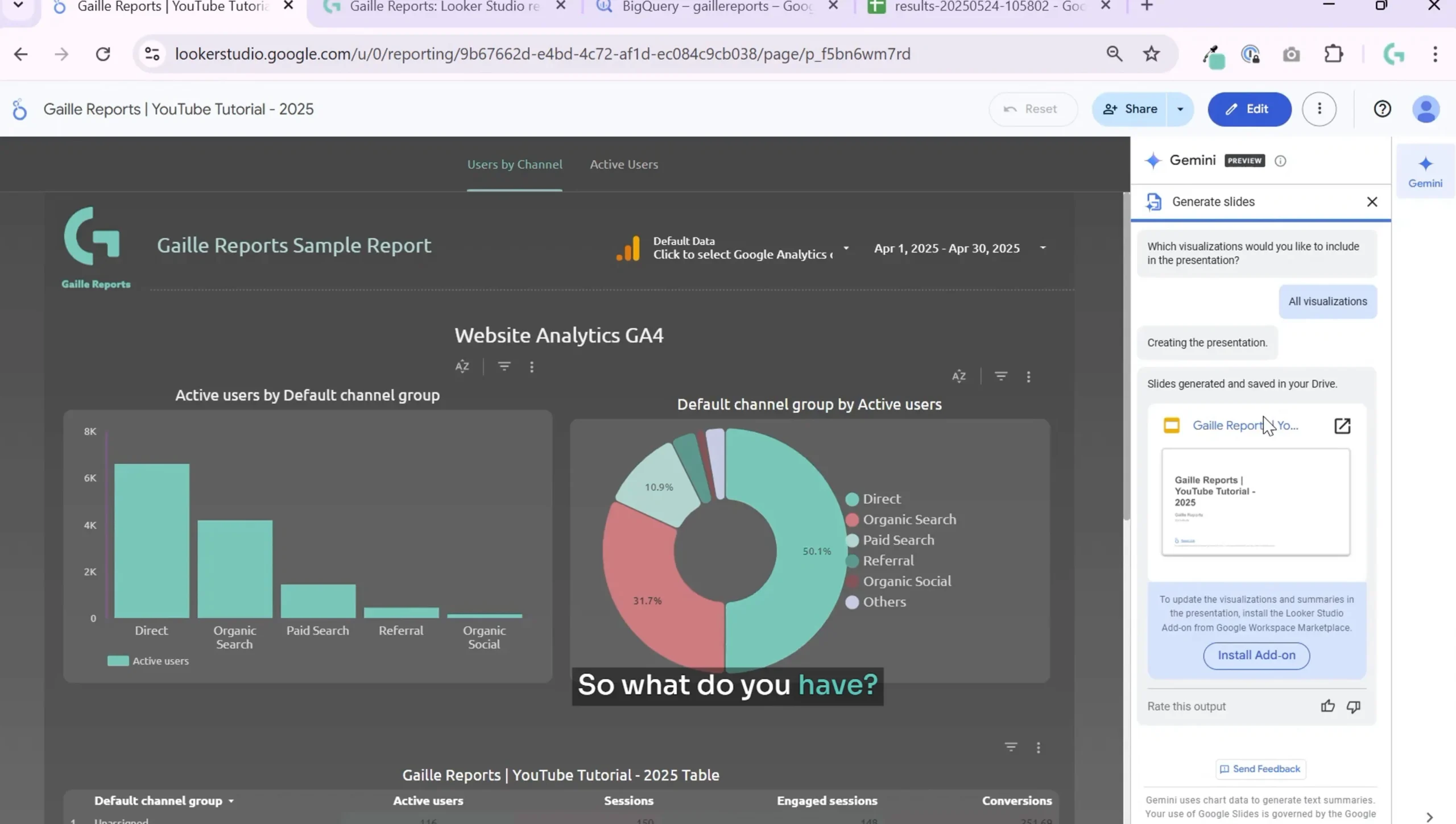The image size is (1456, 824).
Task: Click the browser address bar URL
Action: pos(543,54)
